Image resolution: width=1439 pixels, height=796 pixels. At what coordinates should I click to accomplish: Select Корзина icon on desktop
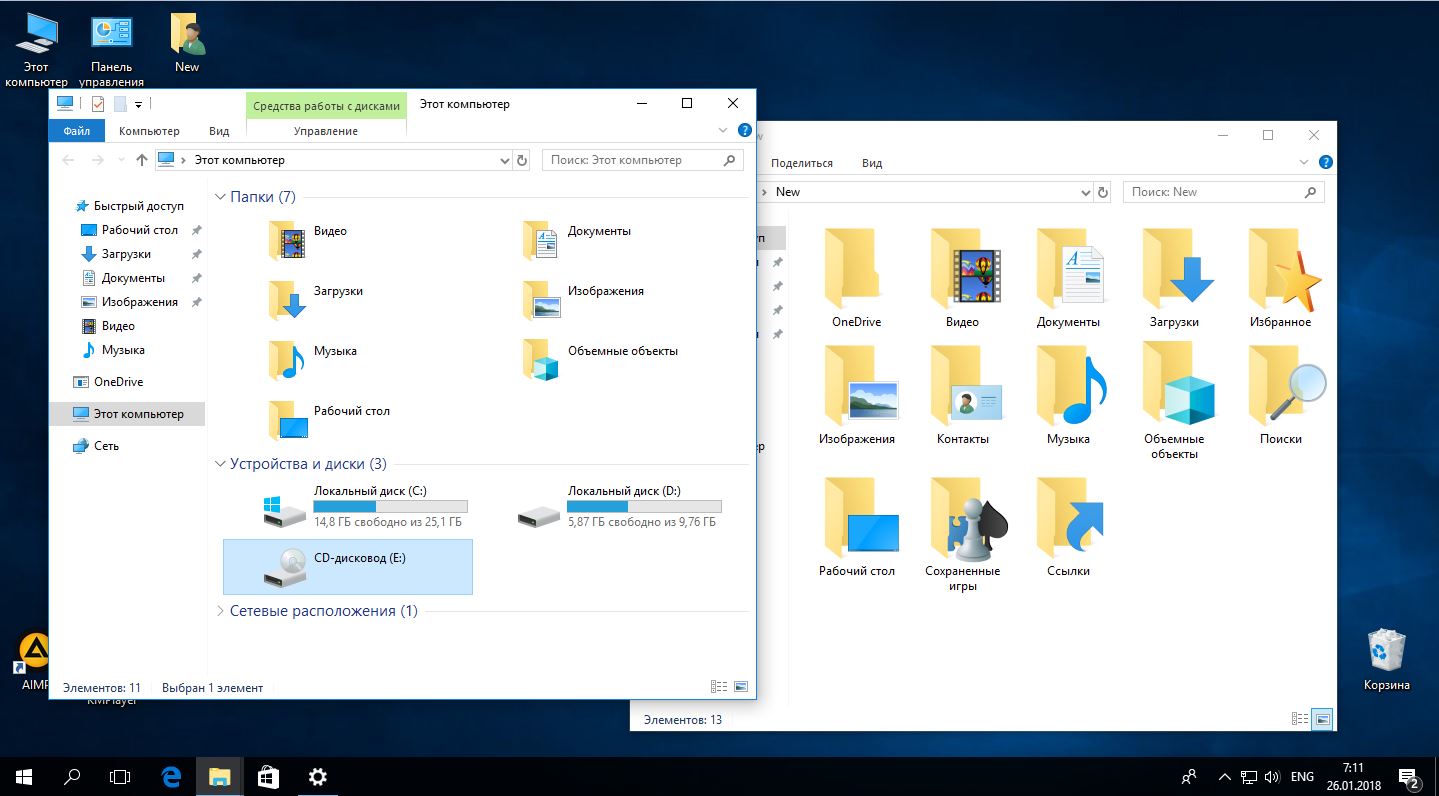tap(1387, 660)
